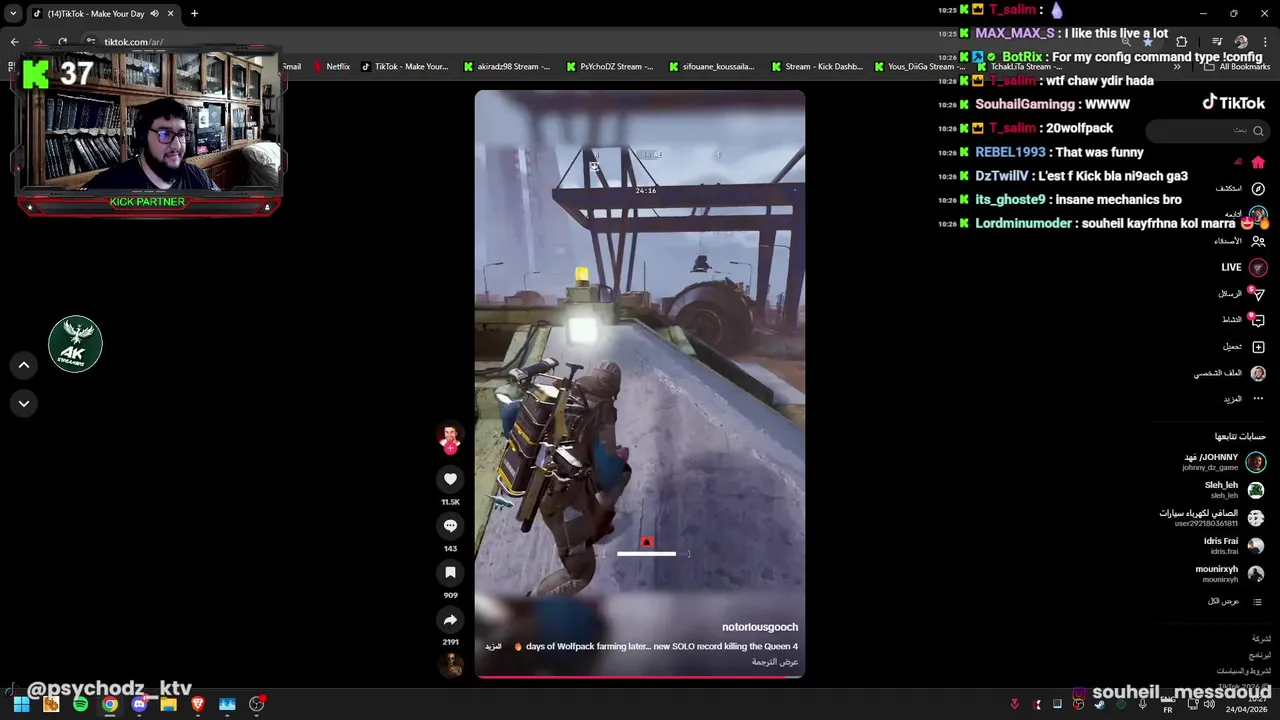Open the sound disc thumbnail below share

coord(452,665)
